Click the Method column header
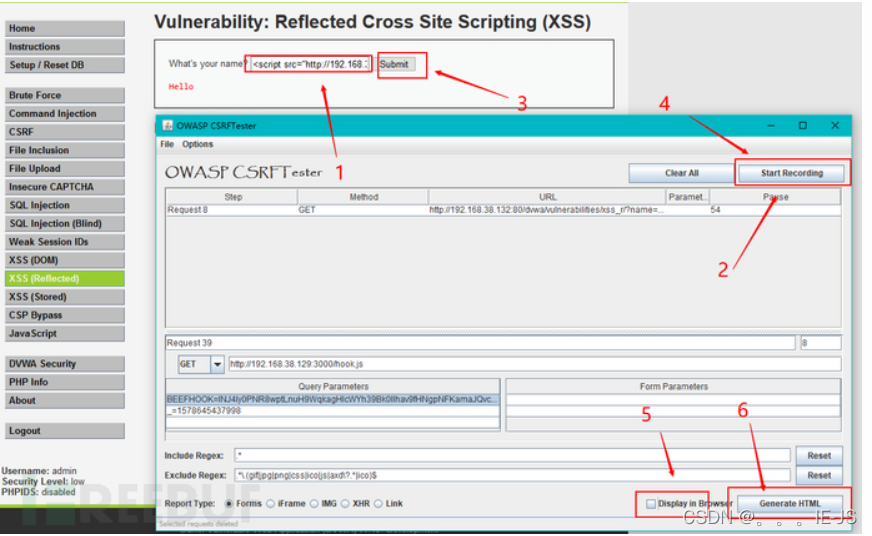Screen dimensions: 872x536 pos(363,197)
